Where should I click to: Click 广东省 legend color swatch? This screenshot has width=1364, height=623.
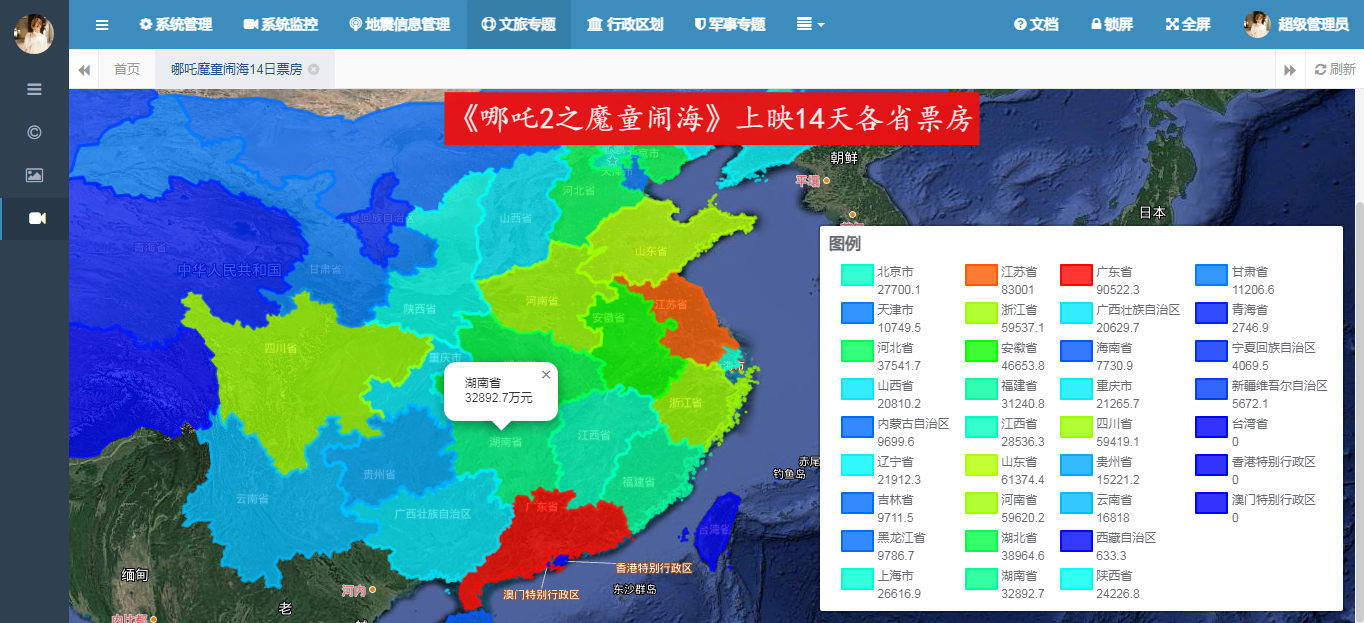coord(1076,275)
